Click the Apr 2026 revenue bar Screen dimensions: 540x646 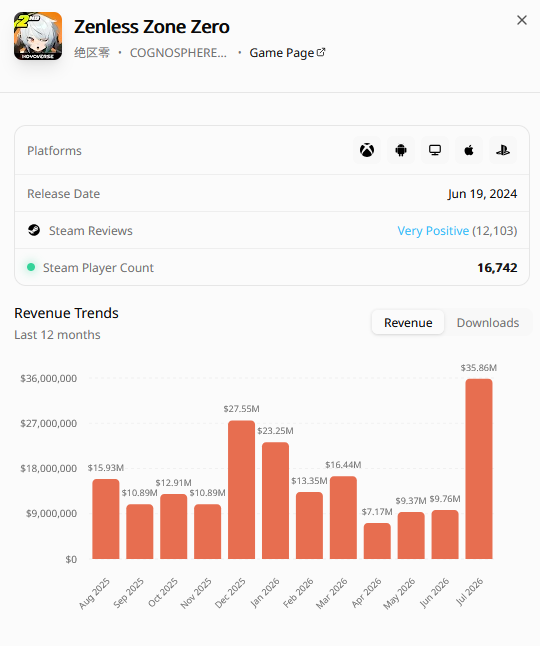(x=377, y=541)
